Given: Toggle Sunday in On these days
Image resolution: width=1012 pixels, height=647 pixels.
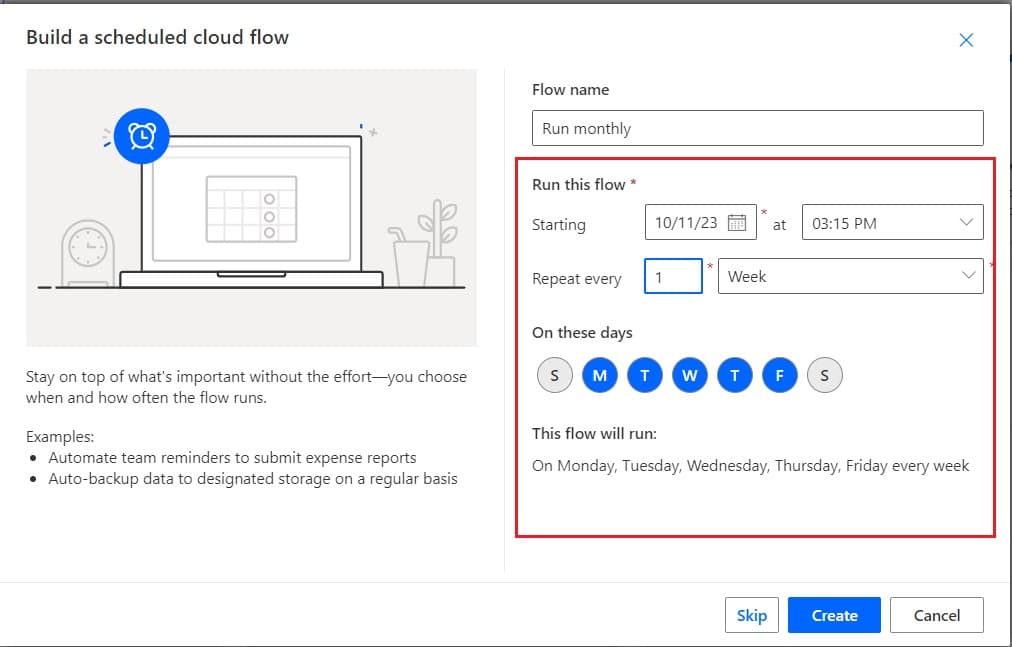Looking at the screenshot, I should (x=554, y=375).
